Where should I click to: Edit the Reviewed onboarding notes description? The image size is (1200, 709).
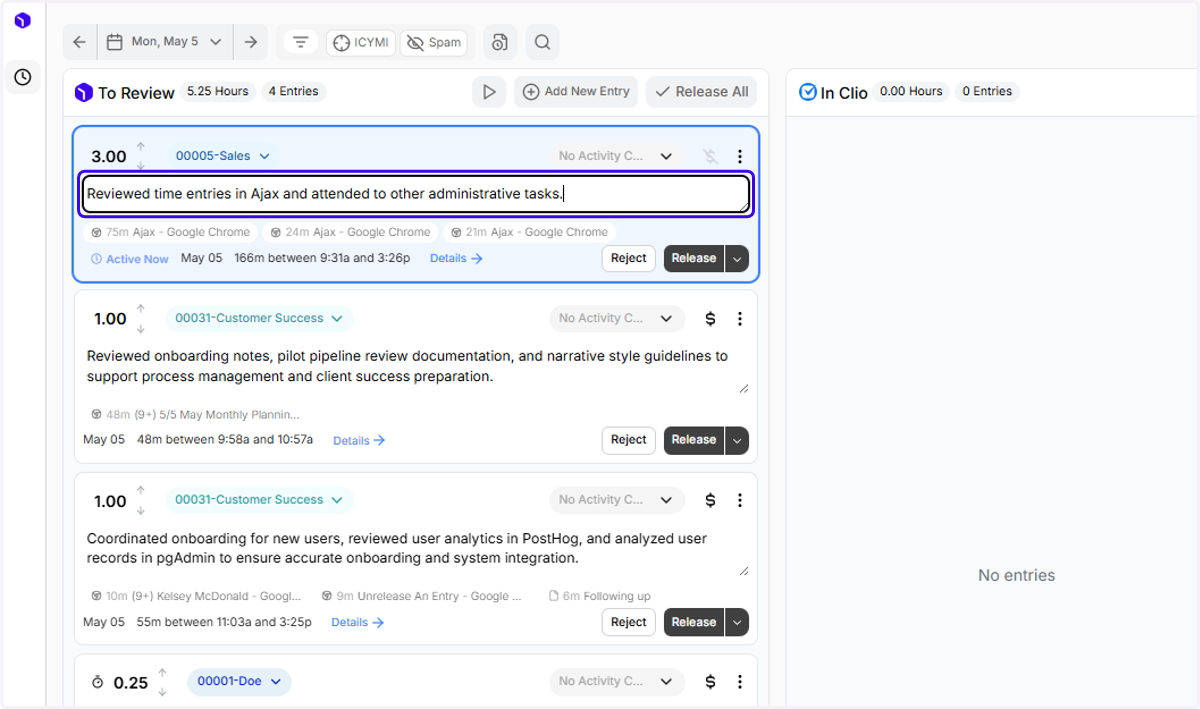point(415,366)
